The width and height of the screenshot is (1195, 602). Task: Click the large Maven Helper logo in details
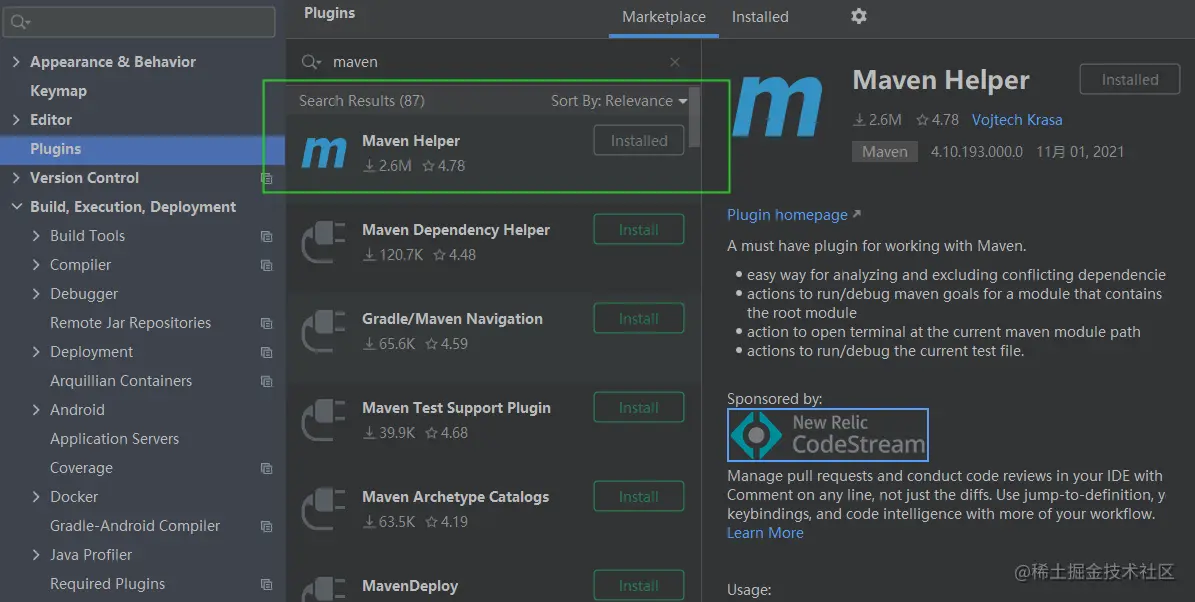(x=777, y=106)
